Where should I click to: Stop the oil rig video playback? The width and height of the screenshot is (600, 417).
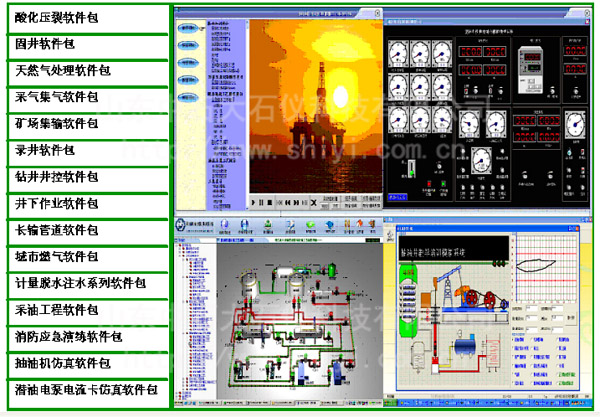(271, 201)
